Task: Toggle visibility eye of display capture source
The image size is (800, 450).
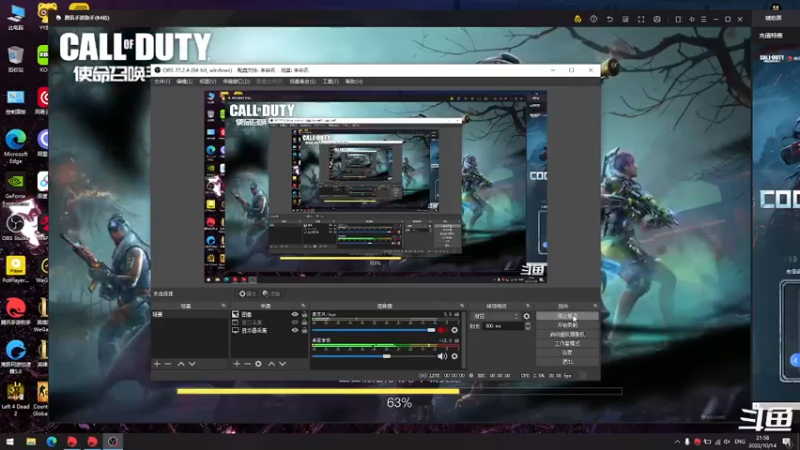Action: point(295,330)
